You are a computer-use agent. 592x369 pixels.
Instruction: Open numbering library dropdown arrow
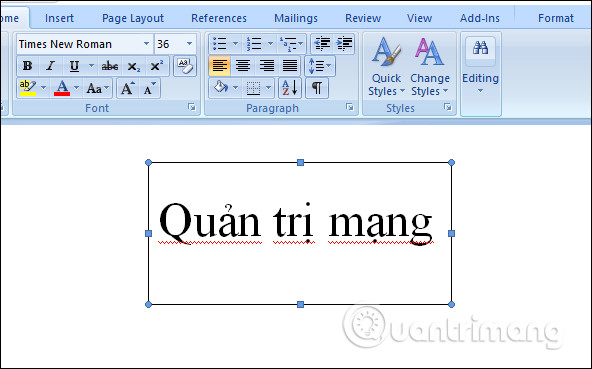tap(270, 44)
